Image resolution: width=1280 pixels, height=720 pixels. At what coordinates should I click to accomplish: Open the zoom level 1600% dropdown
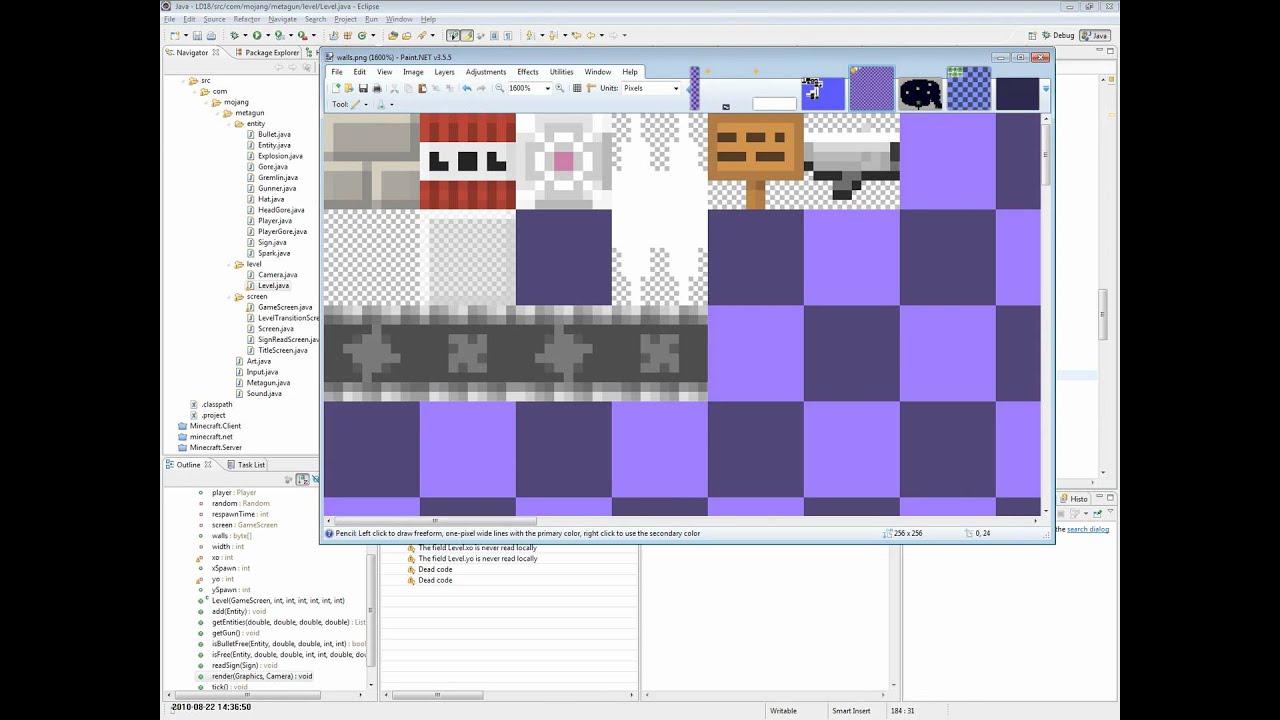pyautogui.click(x=548, y=88)
